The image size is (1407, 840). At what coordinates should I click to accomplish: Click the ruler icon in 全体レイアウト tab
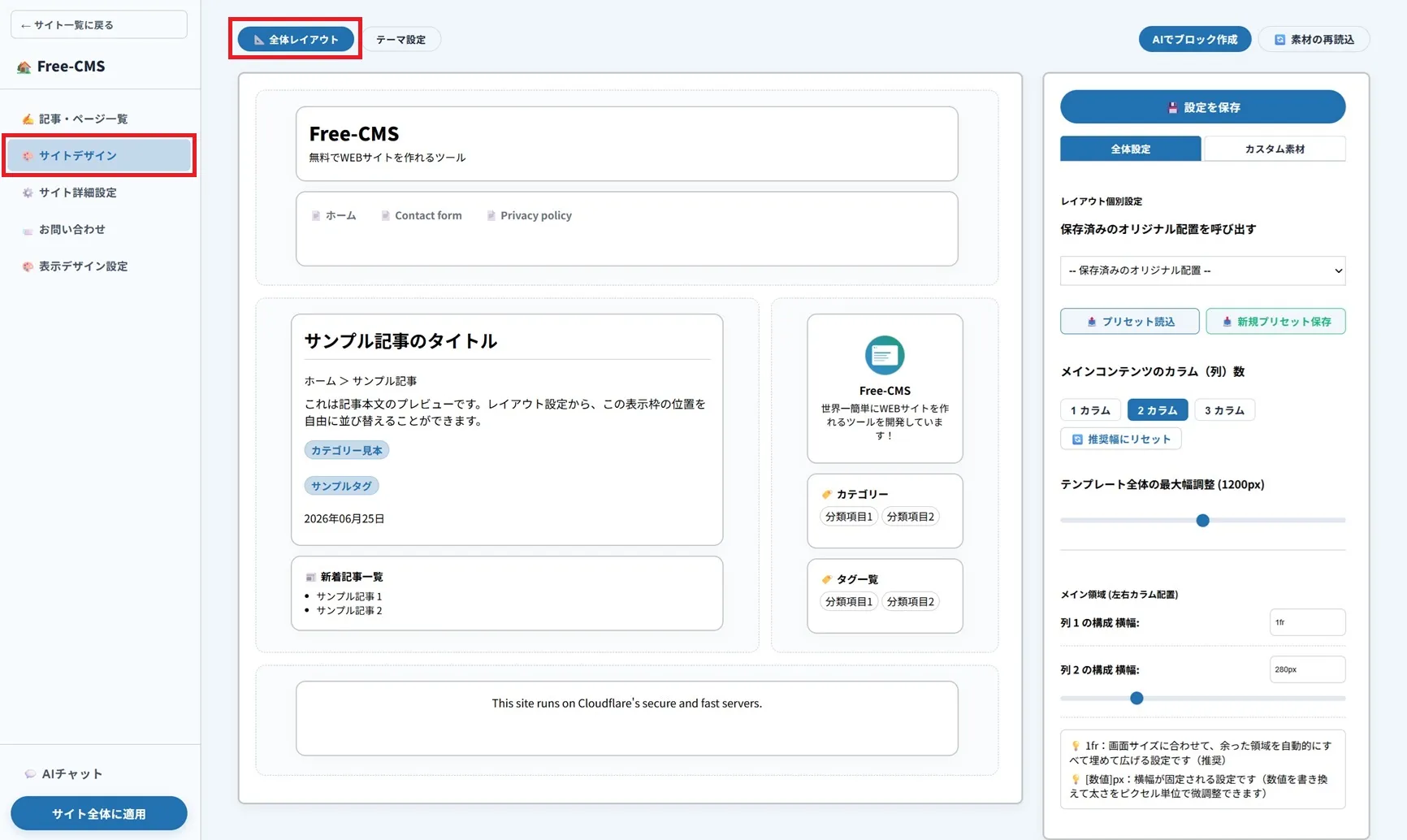259,40
